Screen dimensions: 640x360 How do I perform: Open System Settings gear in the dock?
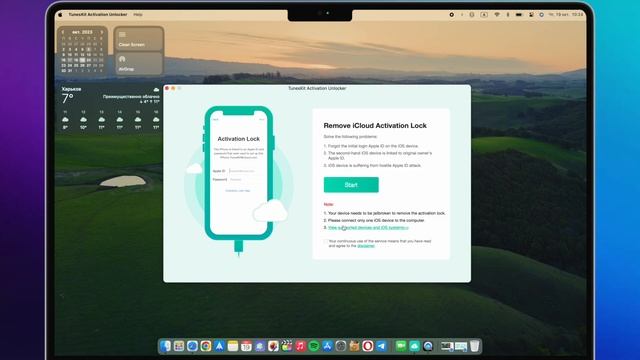(341, 346)
